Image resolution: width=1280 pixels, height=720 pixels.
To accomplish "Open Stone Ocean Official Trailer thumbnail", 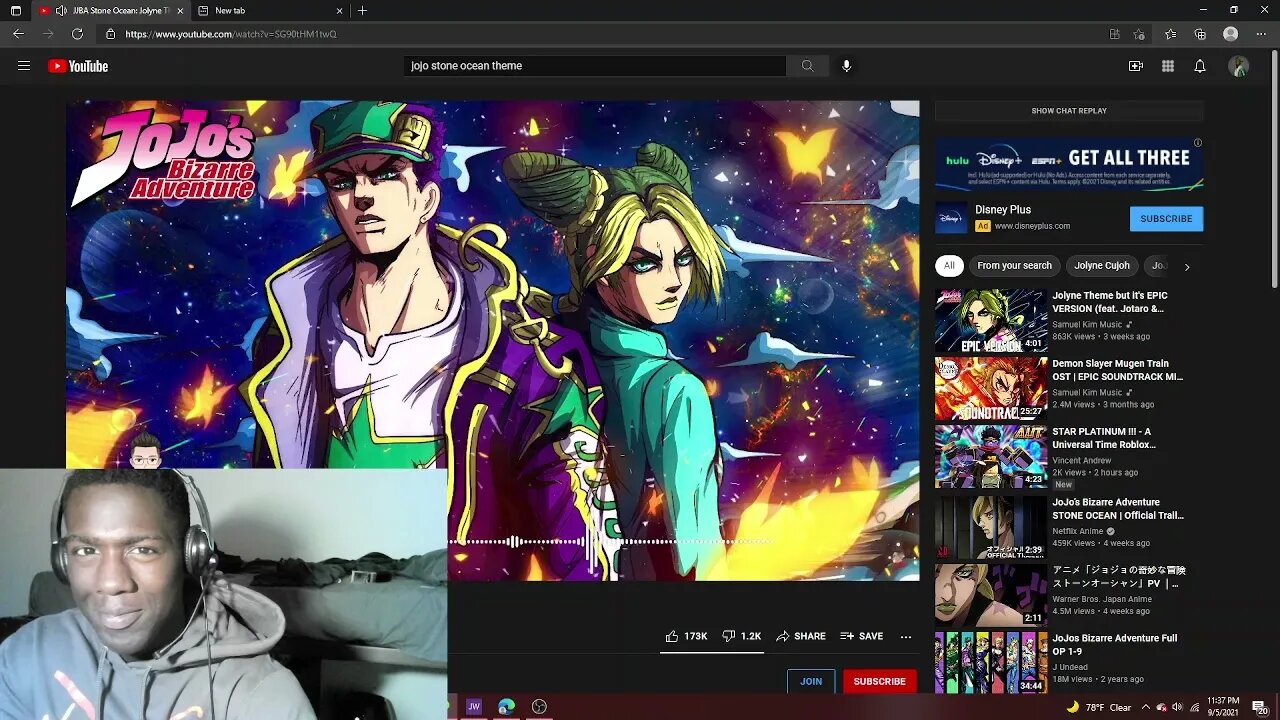I will 991,527.
